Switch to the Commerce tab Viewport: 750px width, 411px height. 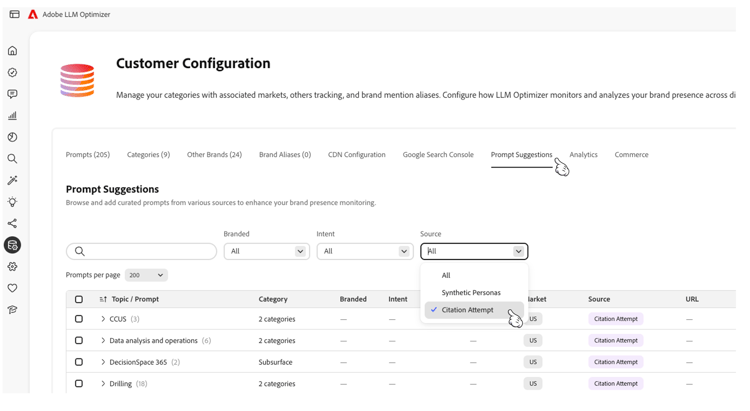tap(631, 155)
